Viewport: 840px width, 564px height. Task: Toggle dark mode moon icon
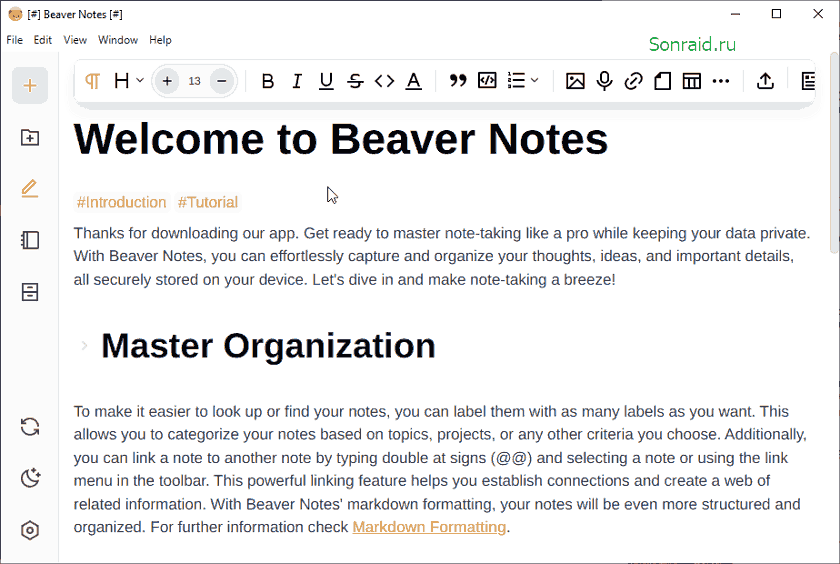(30, 478)
